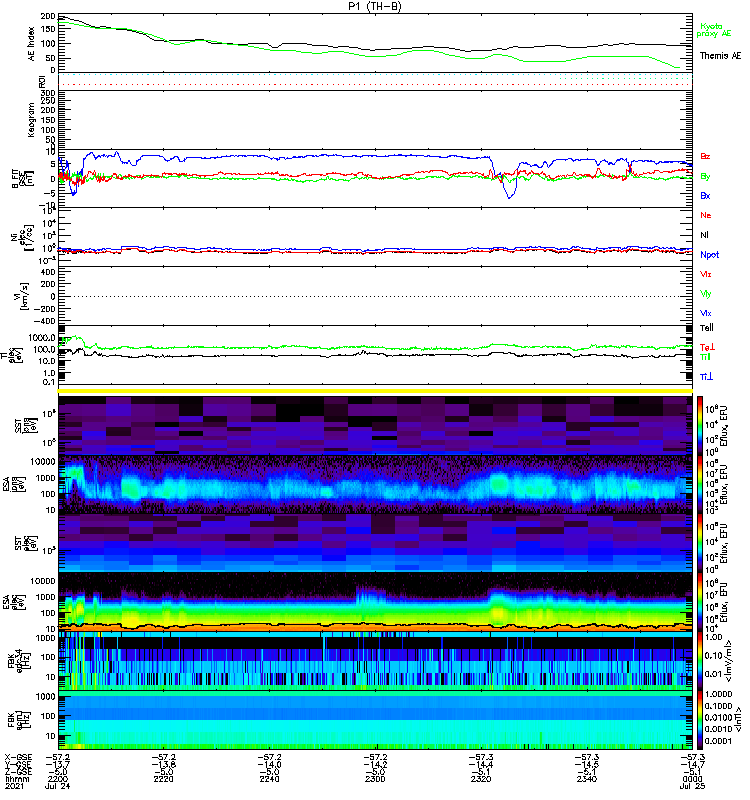Click the FBK mV/m color bar

(x=700, y=661)
